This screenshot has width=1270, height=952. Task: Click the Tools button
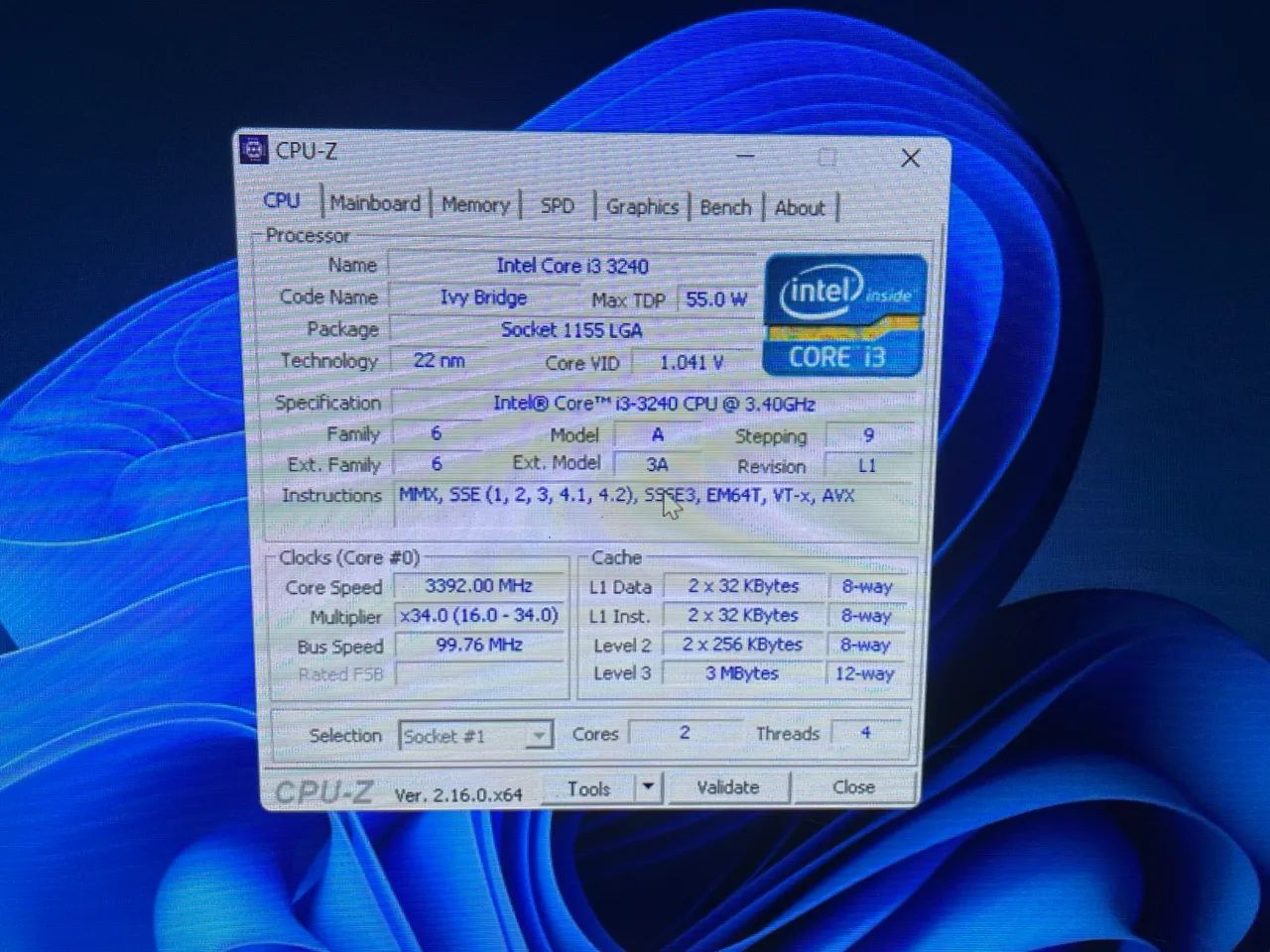click(x=588, y=788)
